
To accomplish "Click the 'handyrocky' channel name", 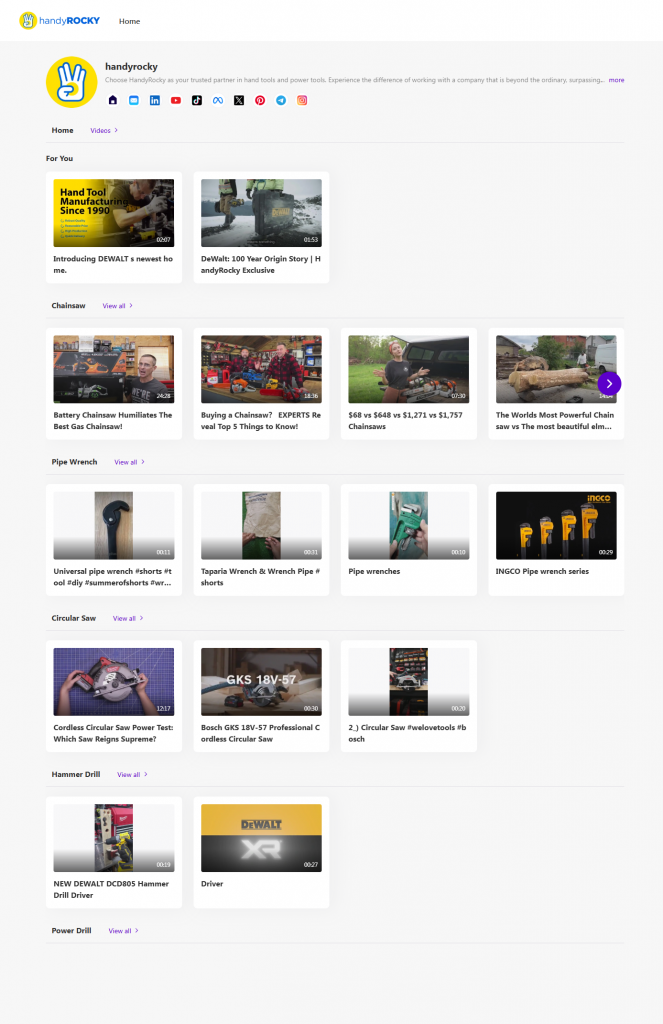I will pos(131,67).
